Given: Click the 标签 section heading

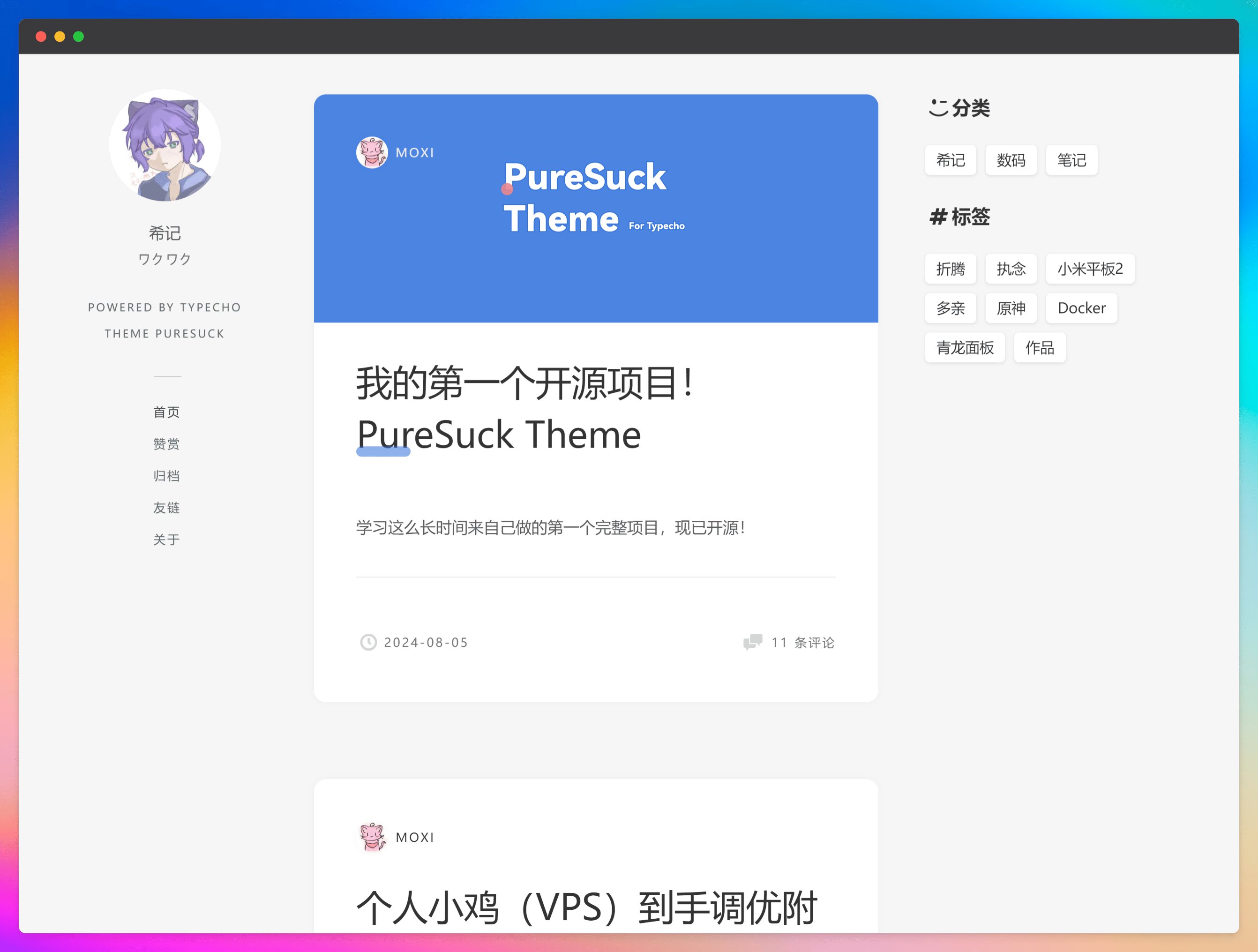Looking at the screenshot, I should pyautogui.click(x=970, y=217).
